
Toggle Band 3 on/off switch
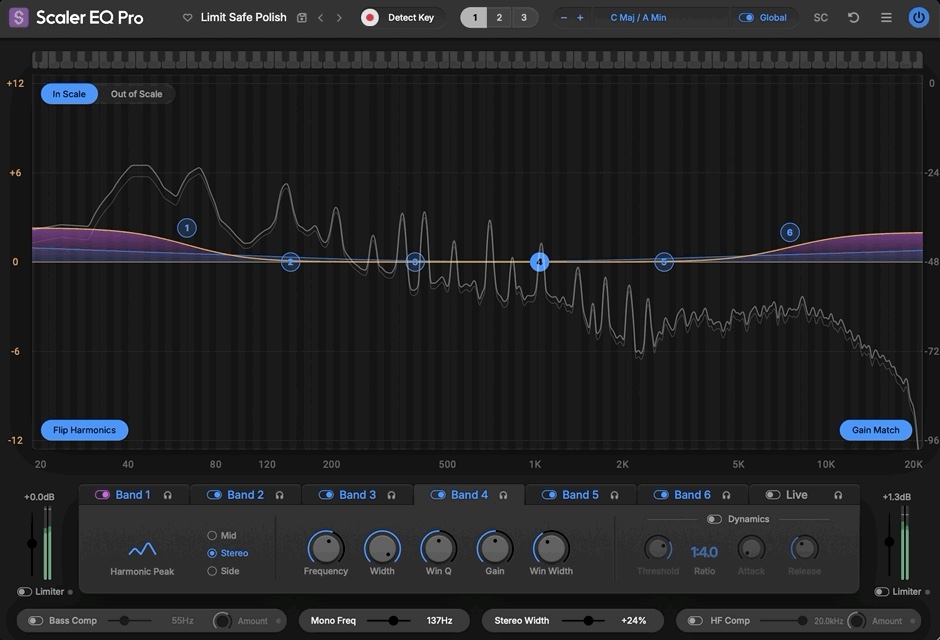click(x=326, y=495)
